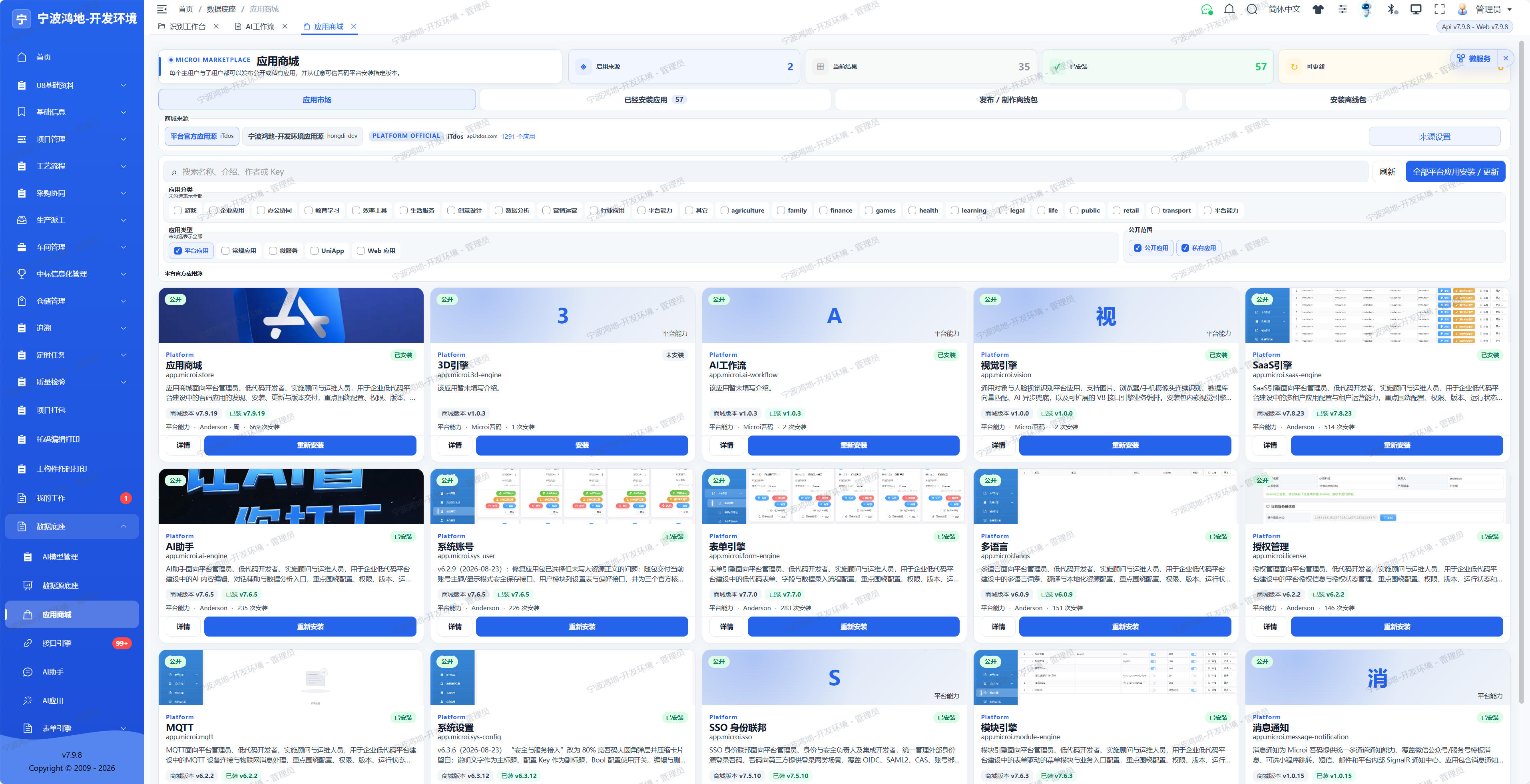Open the 管理员 user dropdown
Viewport: 1530px width, 784px height.
coord(1494,9)
